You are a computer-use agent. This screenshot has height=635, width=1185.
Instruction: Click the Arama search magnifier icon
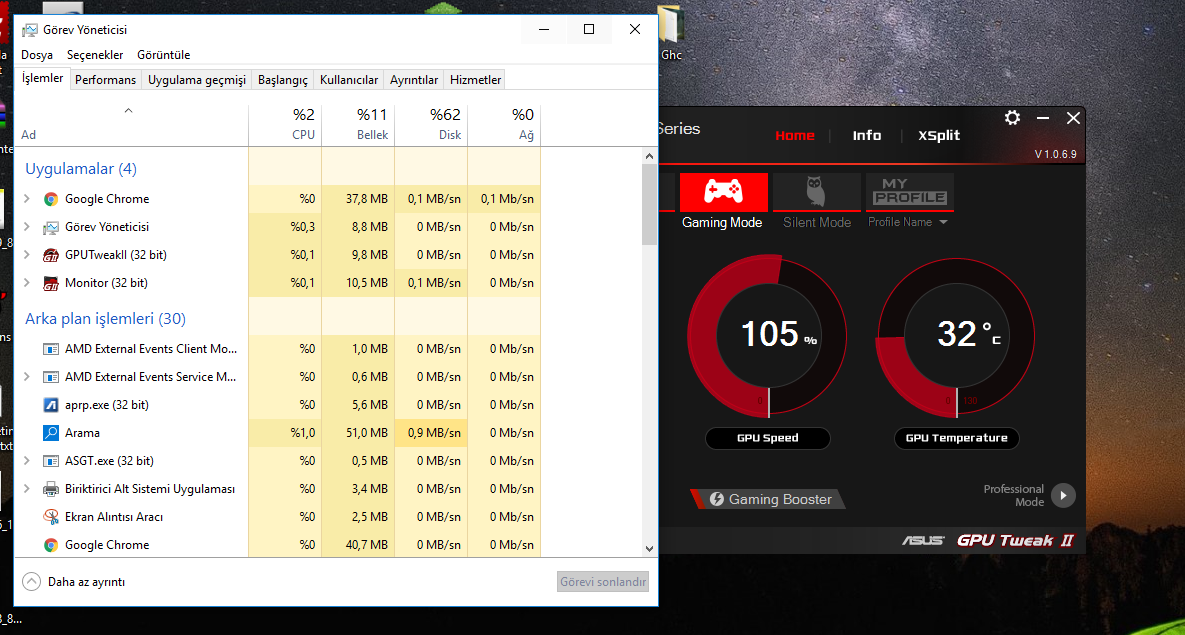coord(51,432)
